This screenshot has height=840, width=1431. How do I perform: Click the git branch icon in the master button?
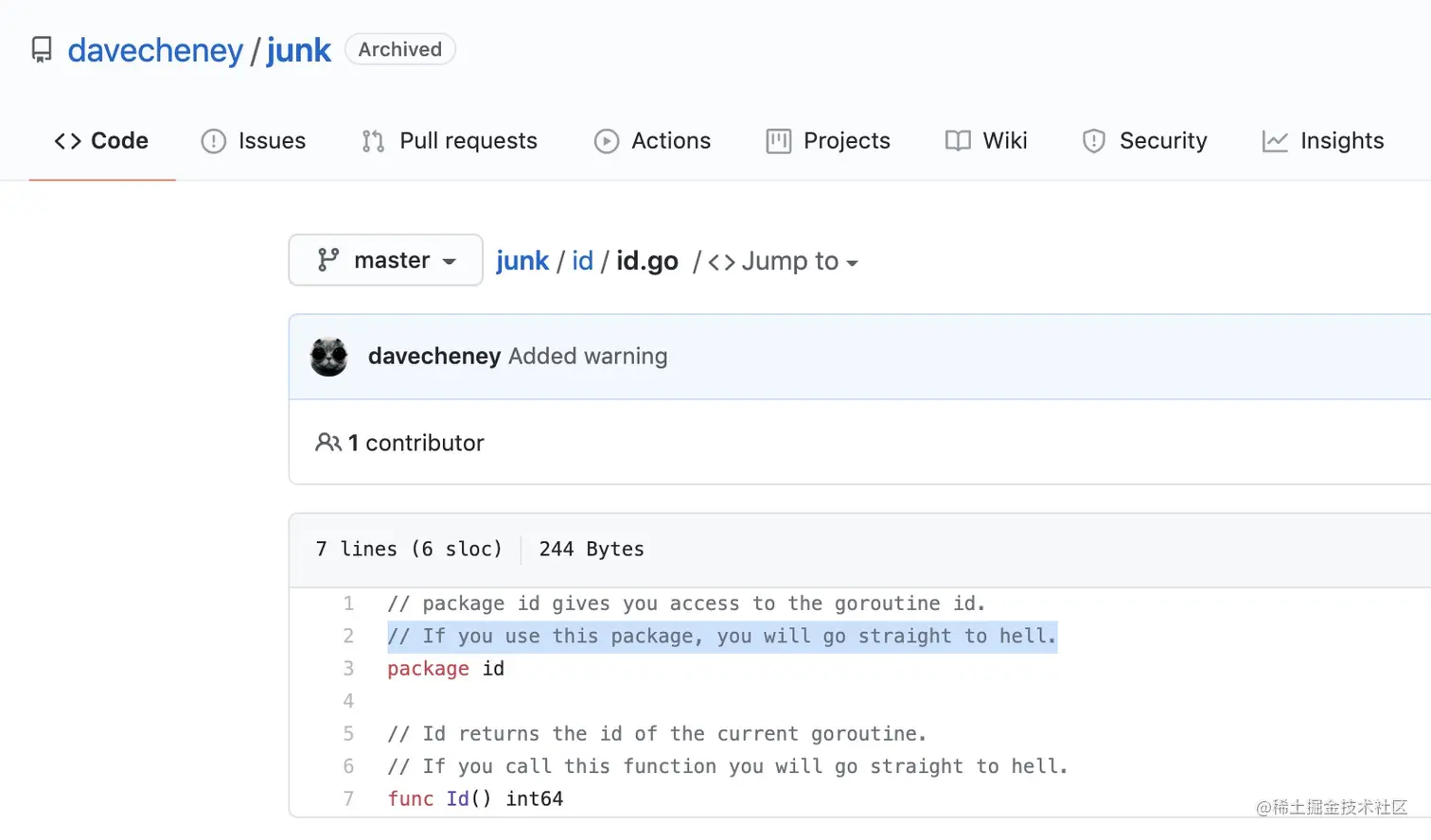pos(328,260)
